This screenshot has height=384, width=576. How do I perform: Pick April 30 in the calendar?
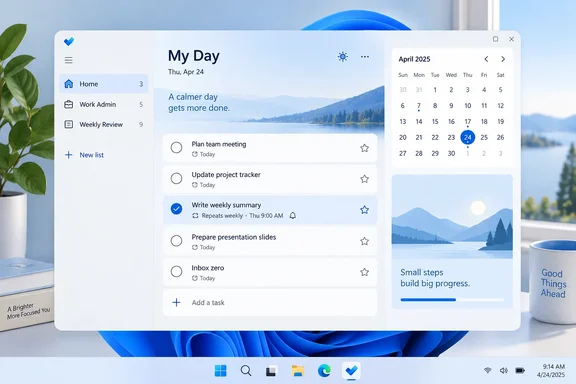tap(451, 154)
